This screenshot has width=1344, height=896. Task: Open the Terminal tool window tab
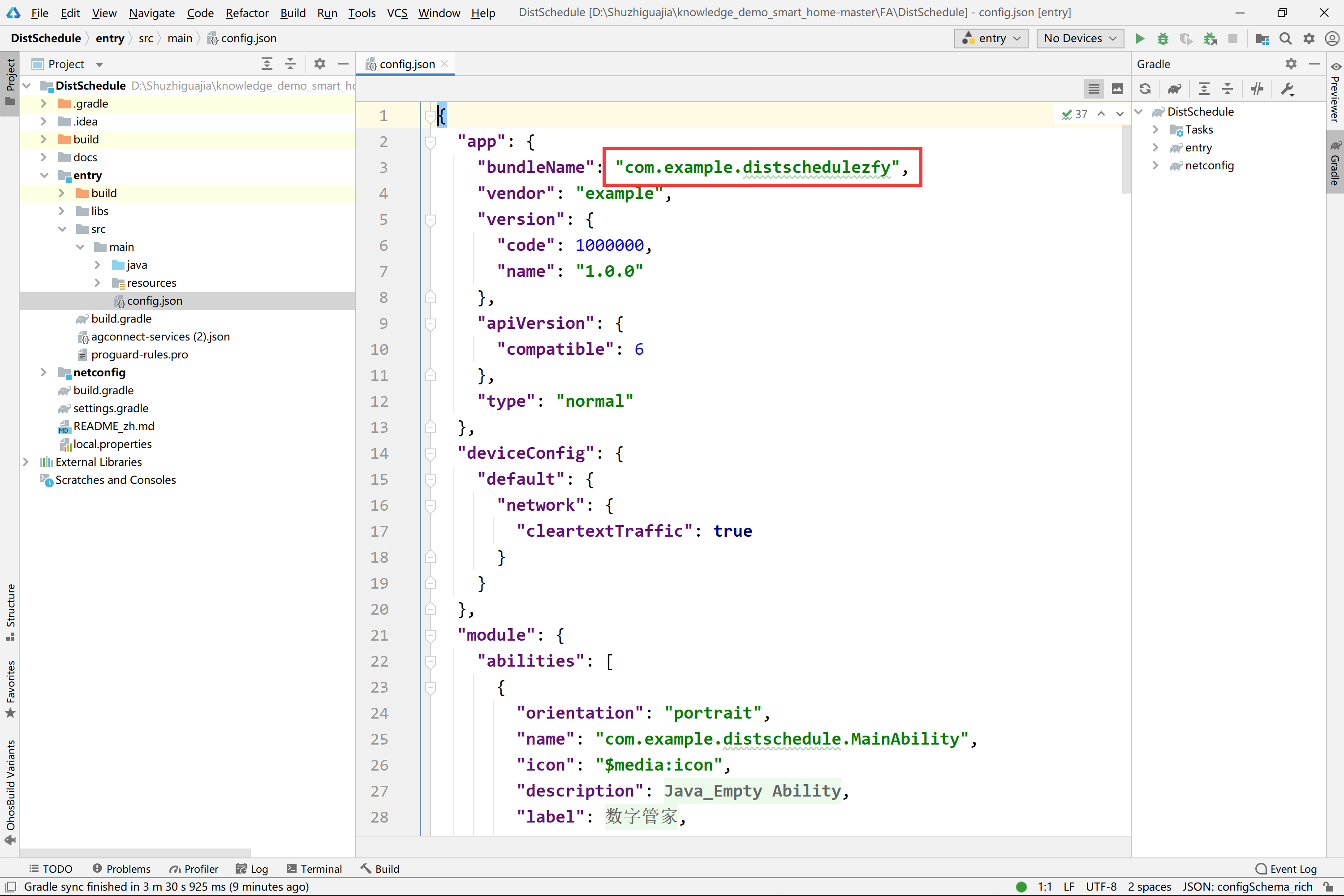(x=314, y=869)
